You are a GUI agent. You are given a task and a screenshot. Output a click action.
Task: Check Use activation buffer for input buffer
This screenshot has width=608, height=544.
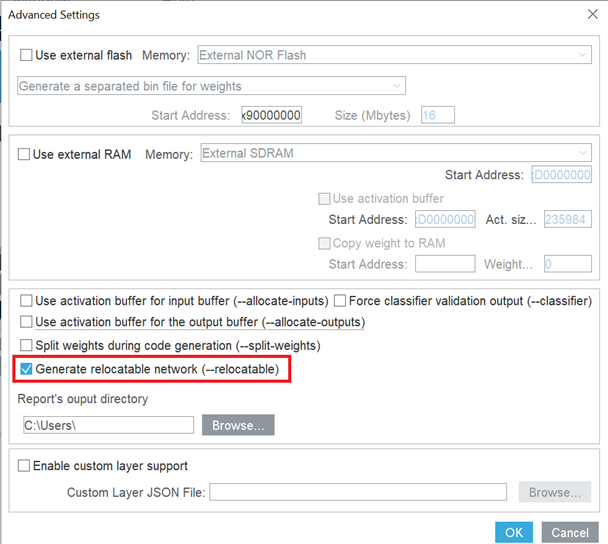pos(26,300)
